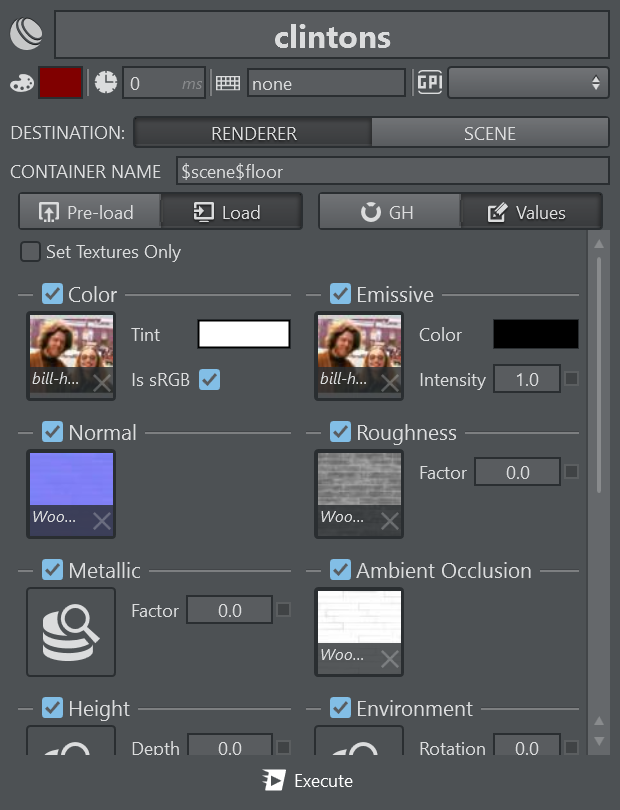Select SCENE as destination

[x=490, y=133]
